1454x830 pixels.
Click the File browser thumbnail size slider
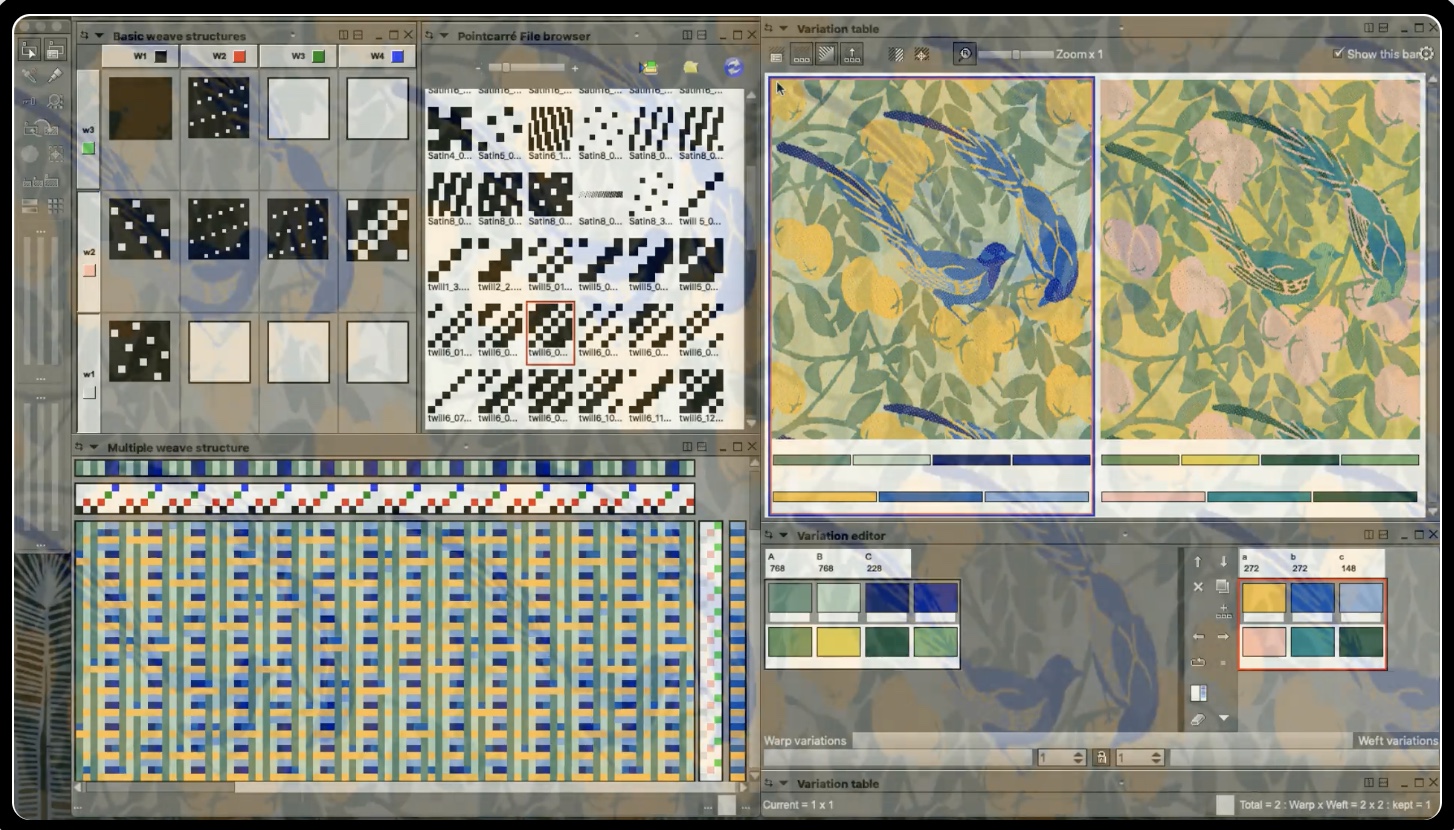click(x=527, y=68)
